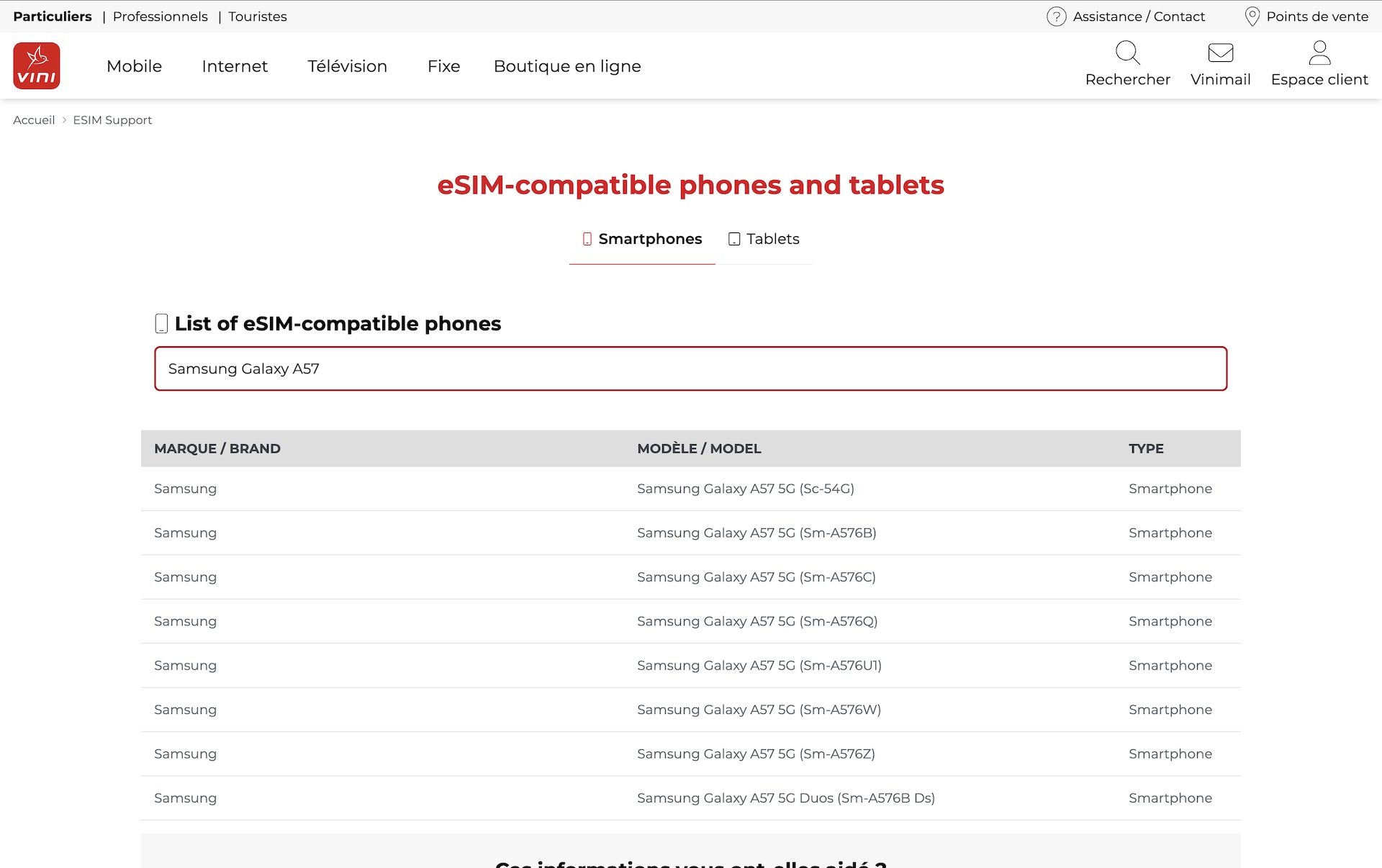Open the Internet menu

[x=235, y=66]
